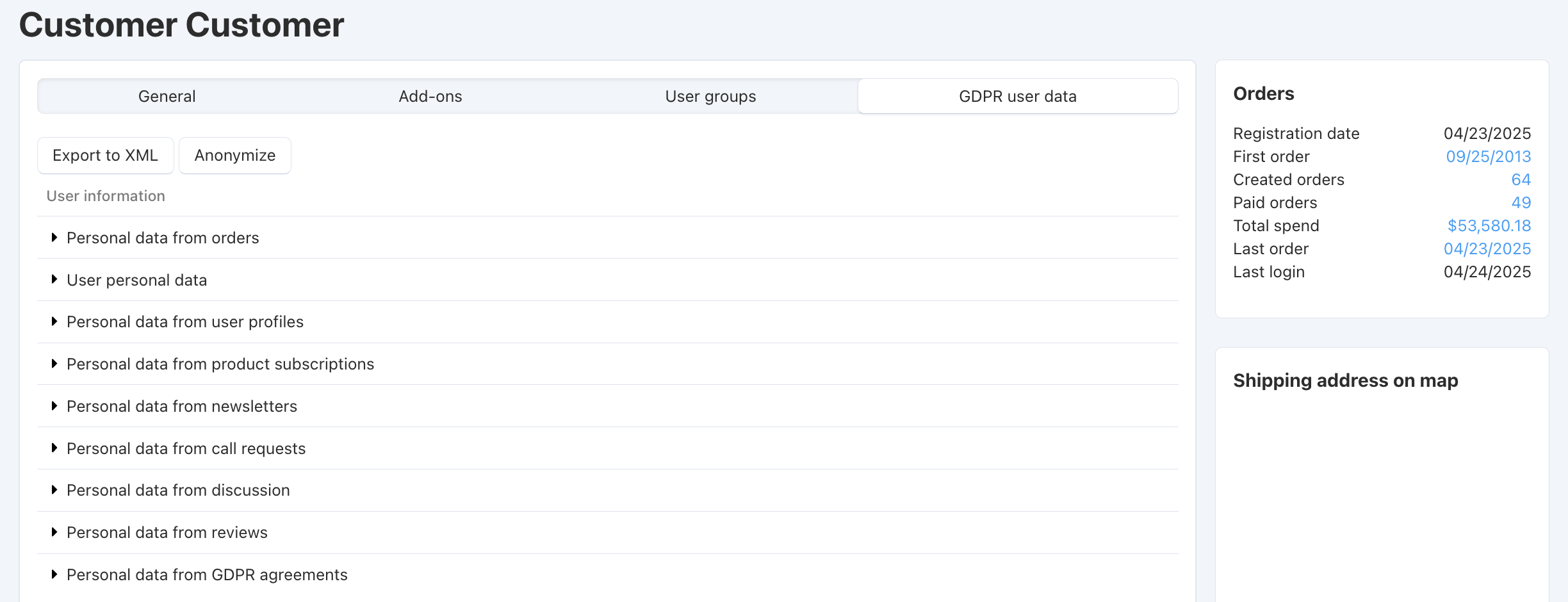
Task: Open the paid orders count 49 link
Action: (x=1521, y=202)
